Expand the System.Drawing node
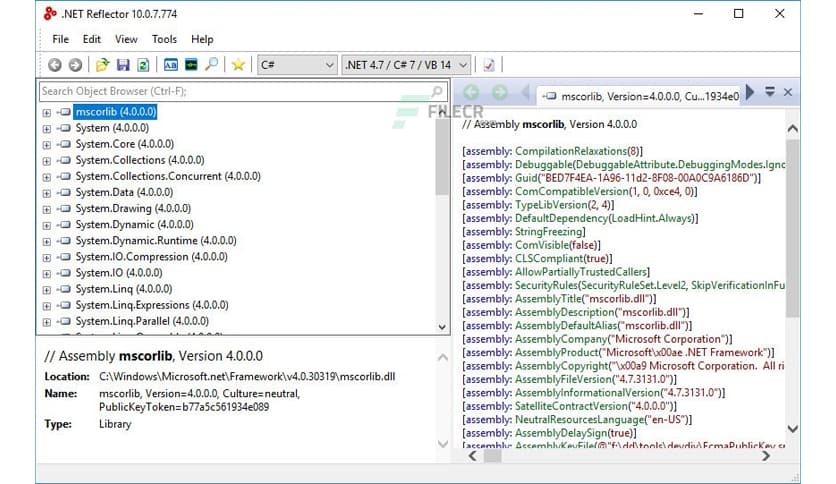836x484 pixels. pos(47,209)
